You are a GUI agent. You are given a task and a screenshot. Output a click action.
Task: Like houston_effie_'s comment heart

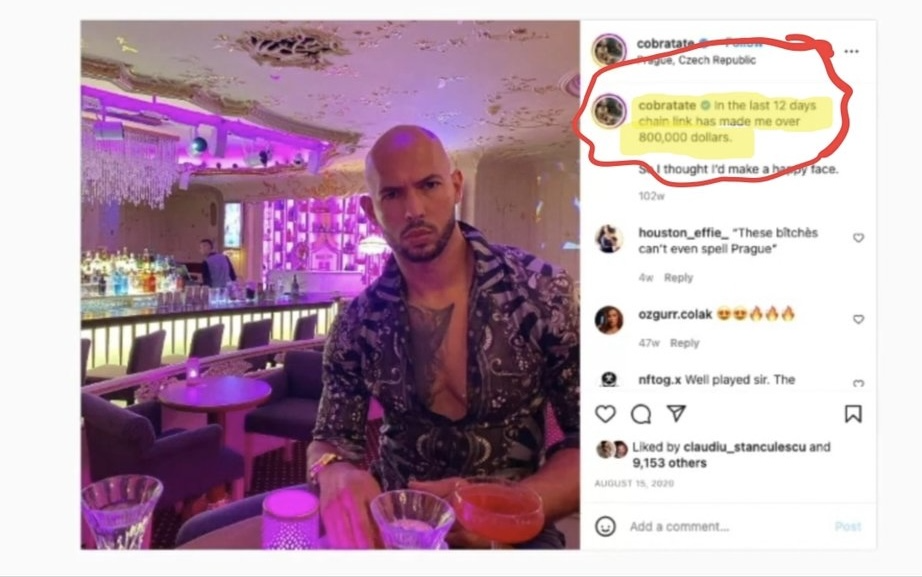coord(858,238)
